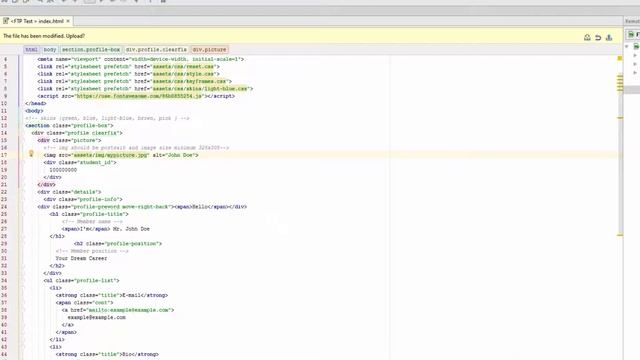The image size is (640, 360).
Task: Click the h2 class="profile-position" tag
Action: pos(118,244)
